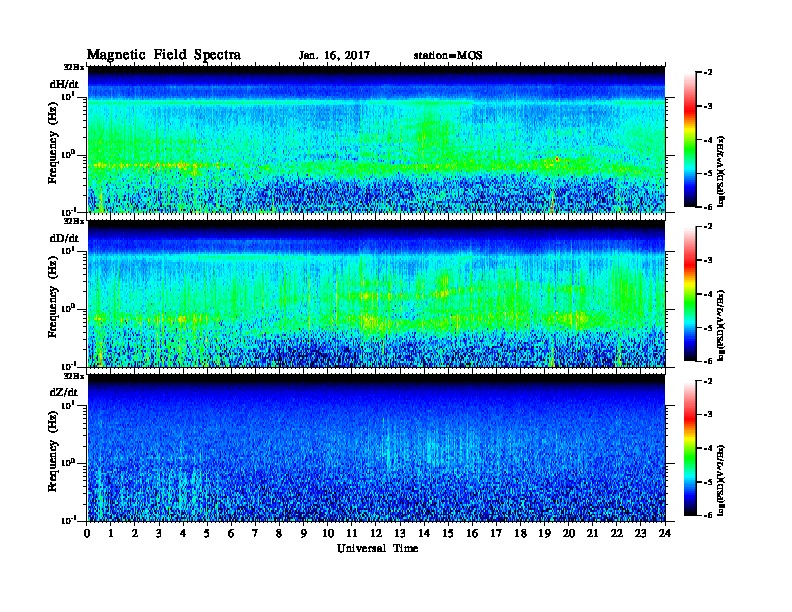Click hour tick label "18" on time axis
This screenshot has width=792, height=612.
(x=521, y=534)
